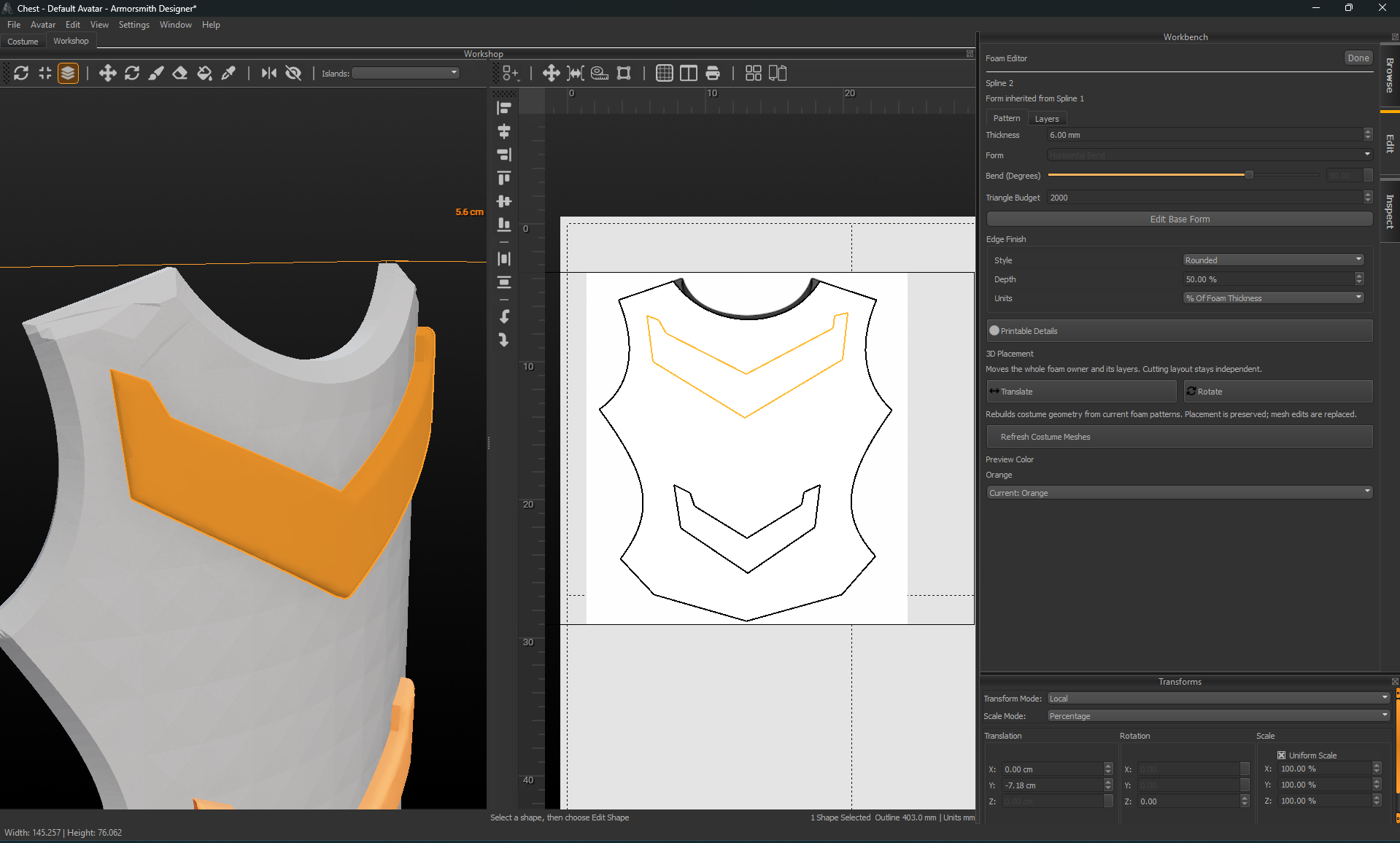Click the mirror symmetry icon
This screenshot has height=843, width=1400.
tap(269, 73)
